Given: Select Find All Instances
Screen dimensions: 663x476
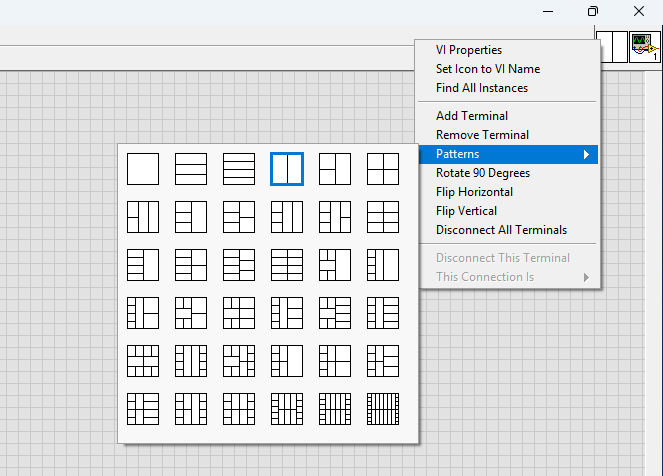Looking at the screenshot, I should [x=508, y=88].
